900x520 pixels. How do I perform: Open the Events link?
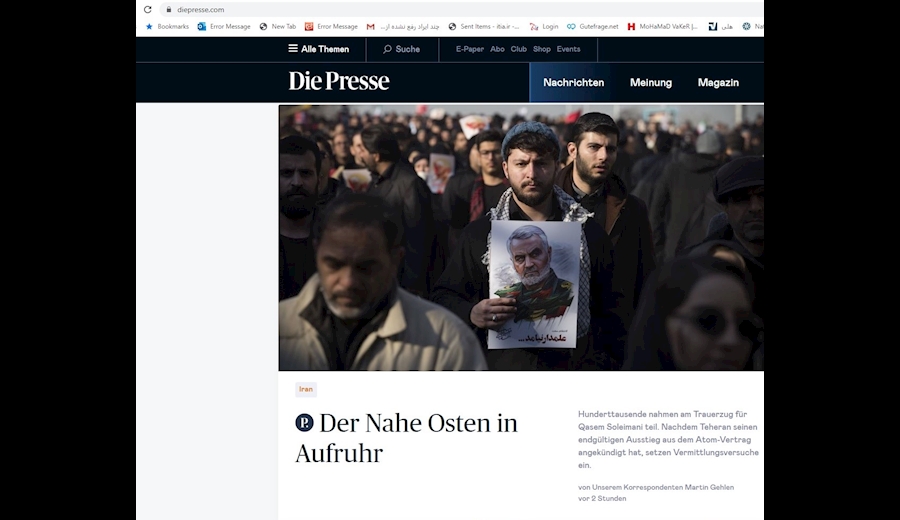568,49
